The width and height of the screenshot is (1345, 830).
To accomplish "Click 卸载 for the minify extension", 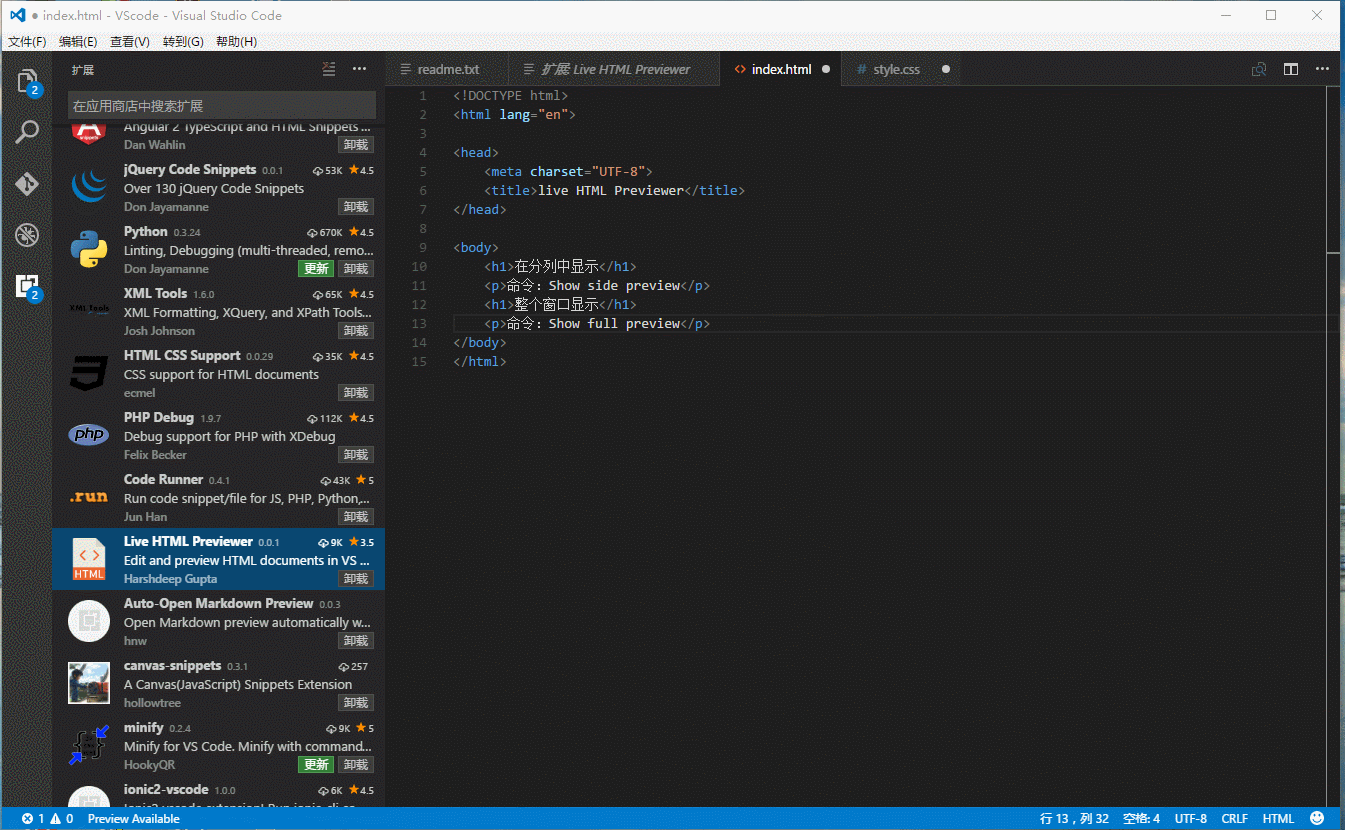I will [x=355, y=765].
